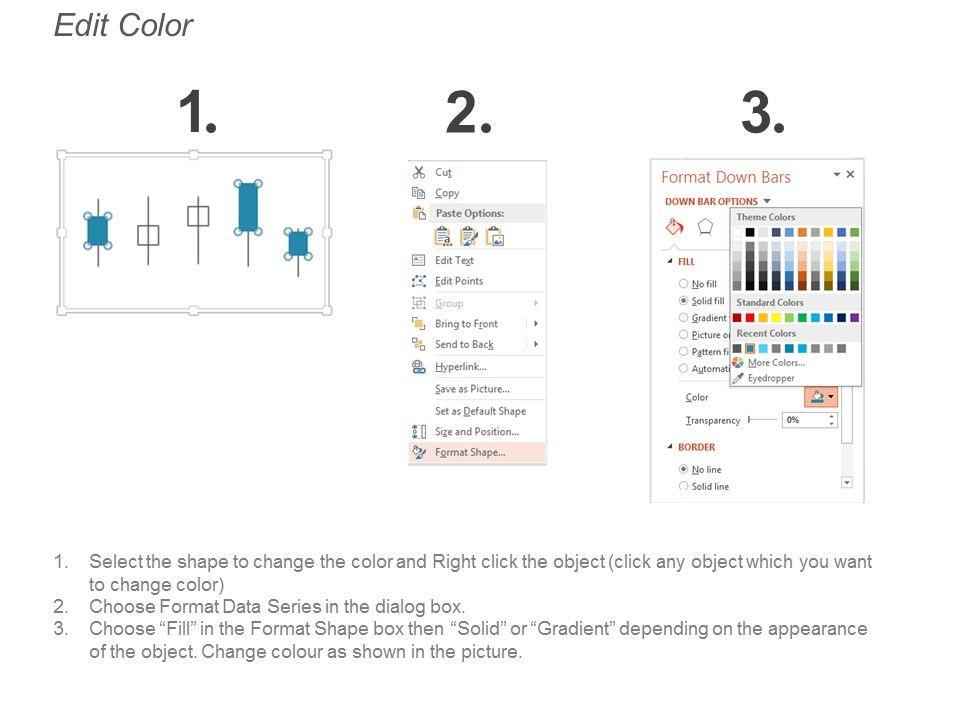Image resolution: width=960 pixels, height=720 pixels.
Task: Open More Colors dialog
Action: pos(775,363)
